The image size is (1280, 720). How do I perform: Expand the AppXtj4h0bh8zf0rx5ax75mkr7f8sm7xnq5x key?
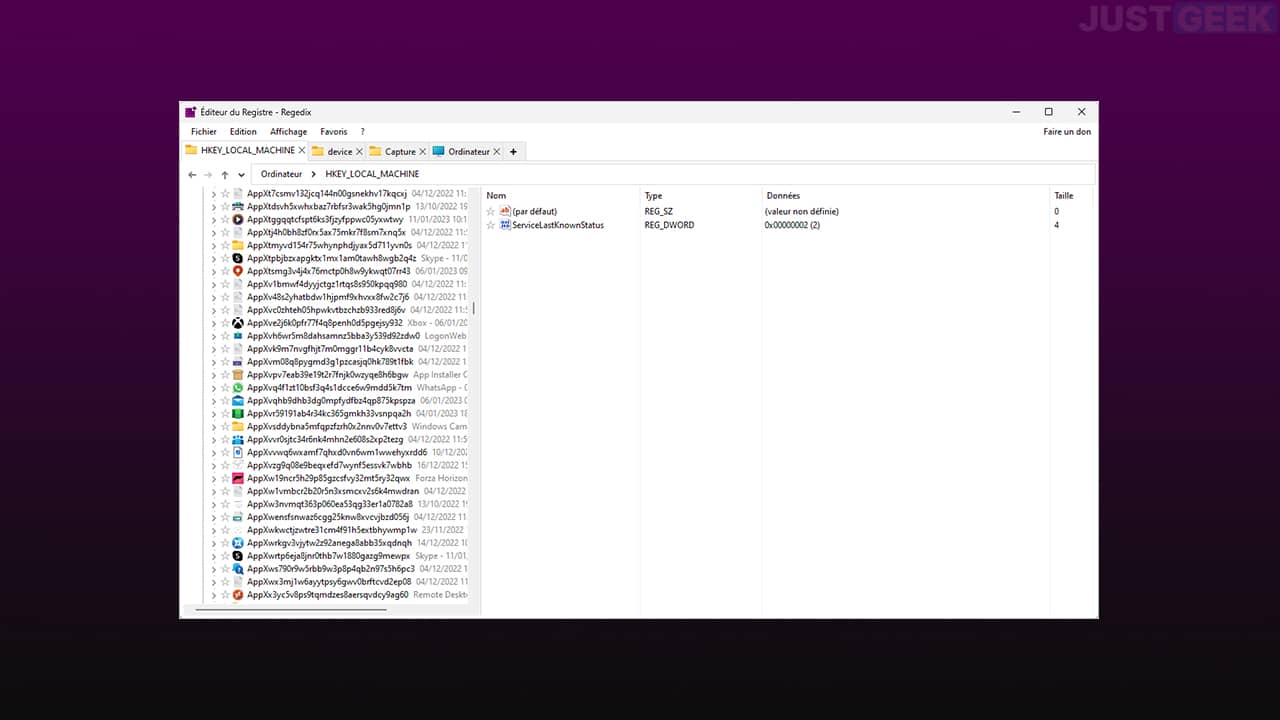[213, 232]
